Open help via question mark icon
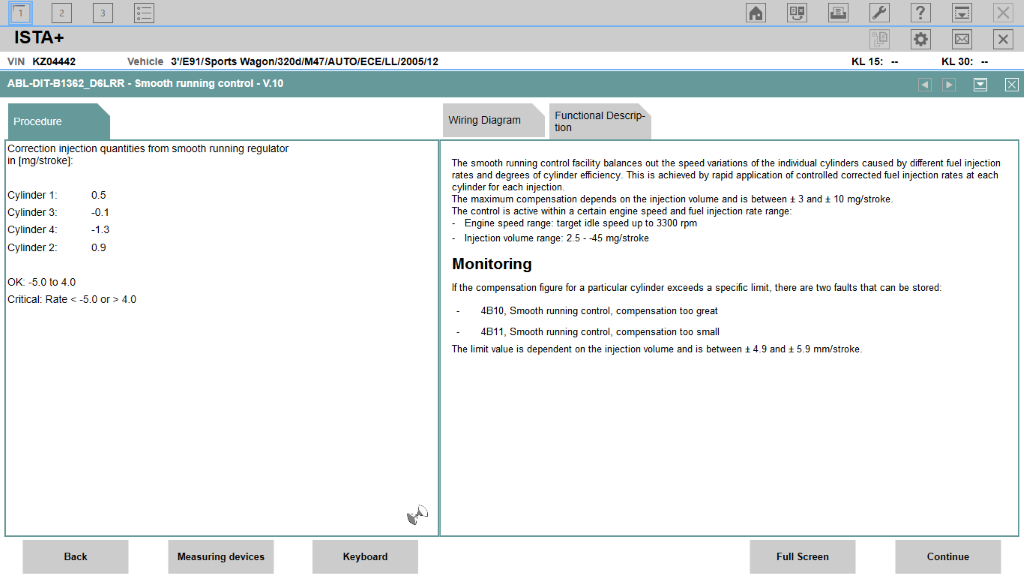The image size is (1024, 576). [920, 13]
